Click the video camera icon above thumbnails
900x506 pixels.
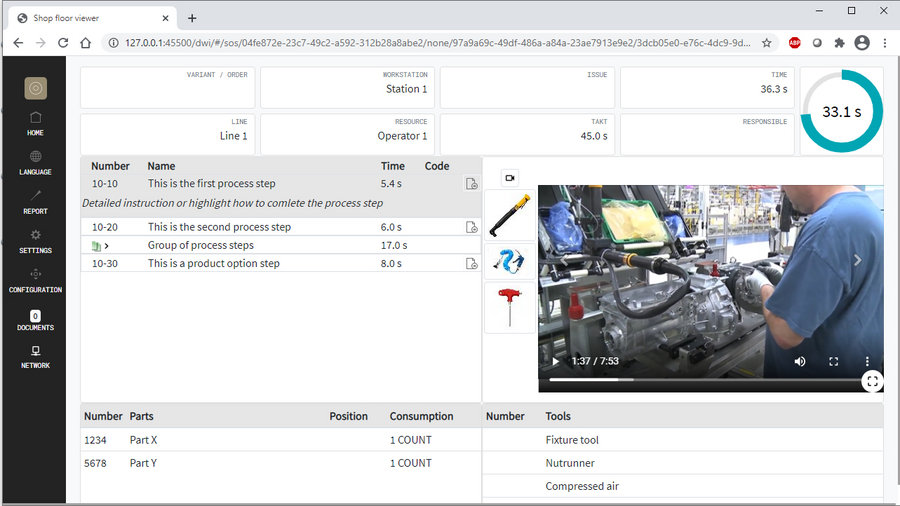coord(509,178)
